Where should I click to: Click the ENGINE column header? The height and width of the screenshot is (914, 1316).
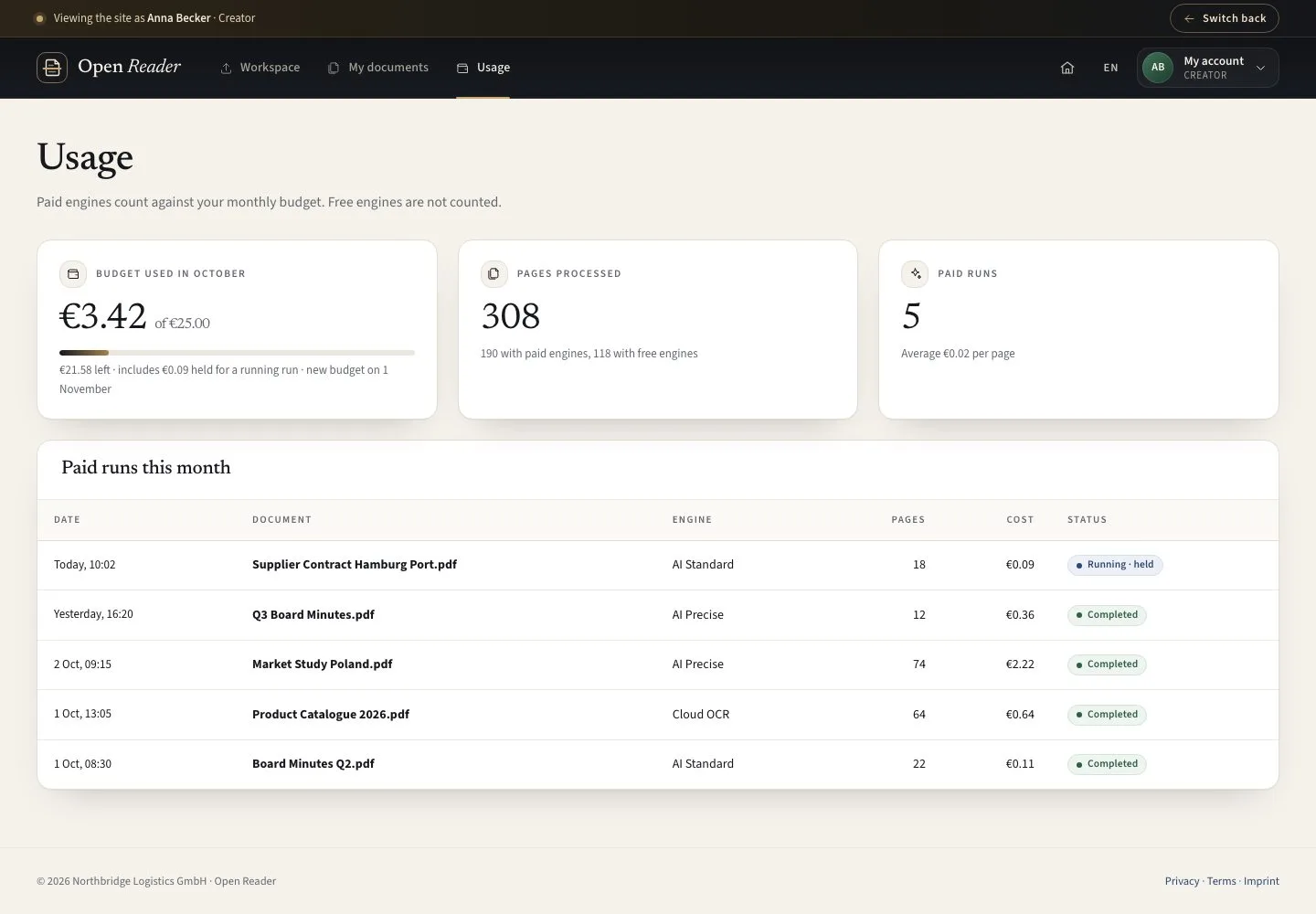[692, 520]
